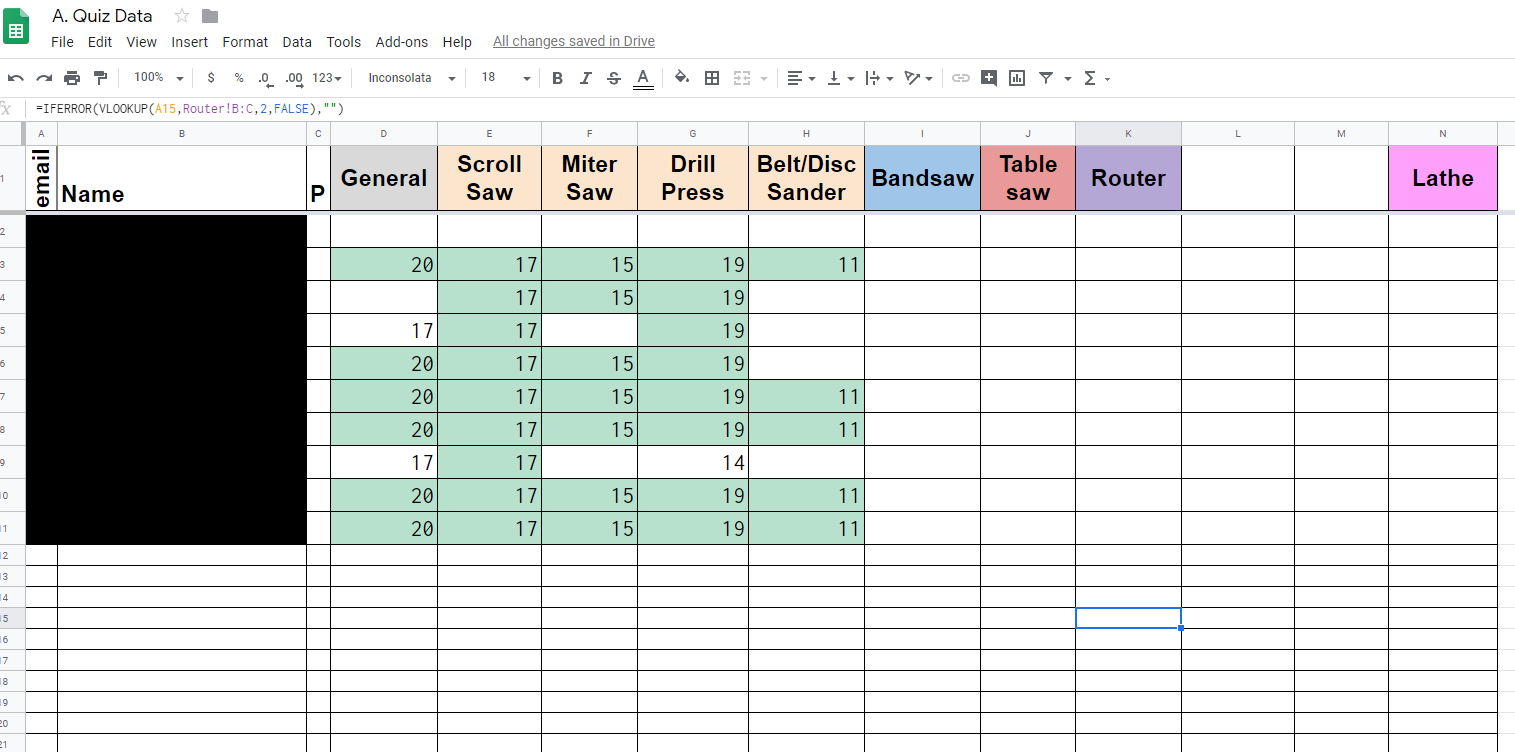Image resolution: width=1515 pixels, height=752 pixels.
Task: Insert a link using chain icon
Action: point(961,78)
